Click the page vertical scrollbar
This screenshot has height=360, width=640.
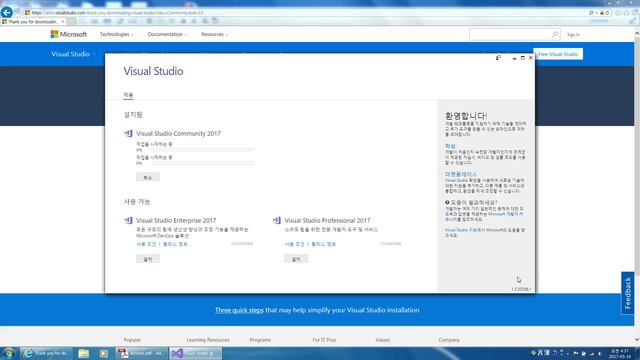point(637,188)
